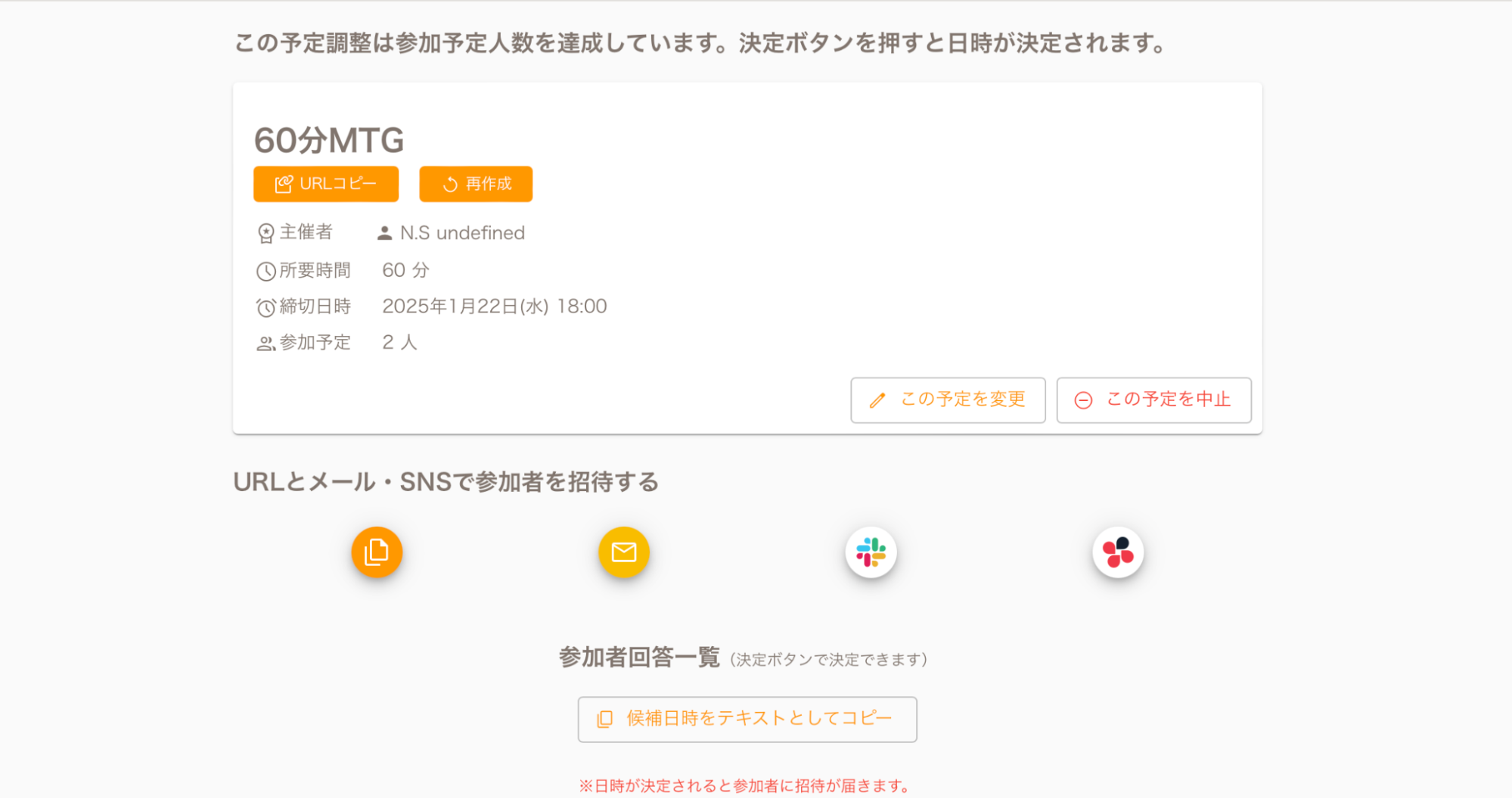
Task: Click the people icon next to 参加予定
Action: [x=265, y=344]
